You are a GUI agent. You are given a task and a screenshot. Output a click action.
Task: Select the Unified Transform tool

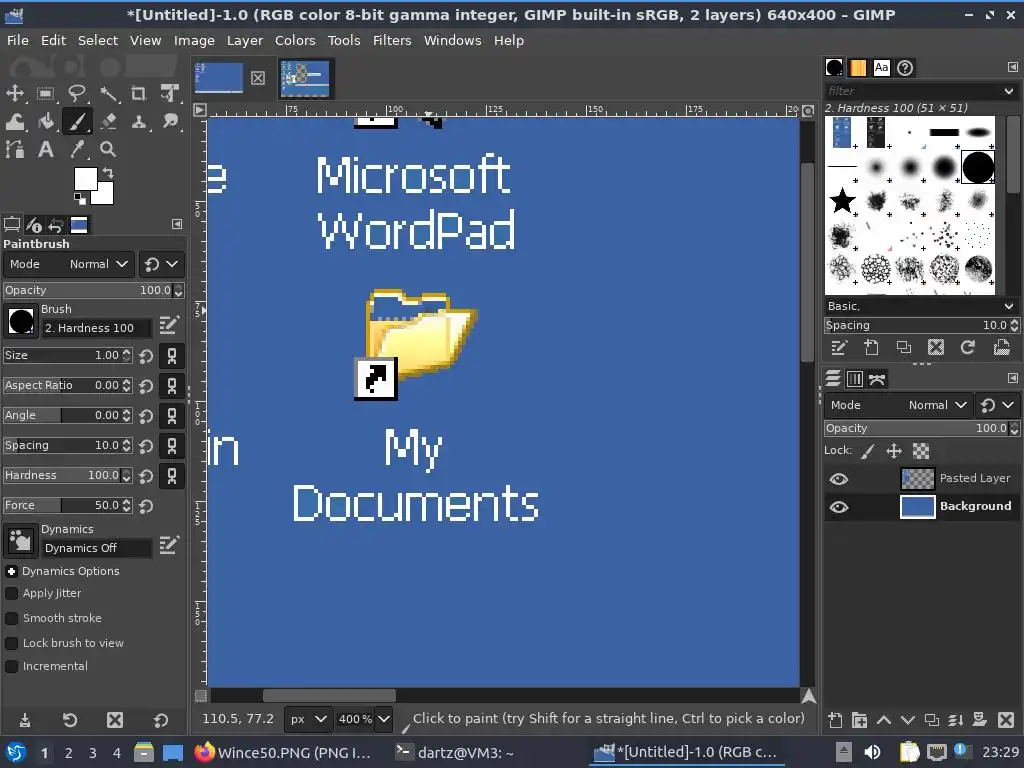[x=170, y=93]
